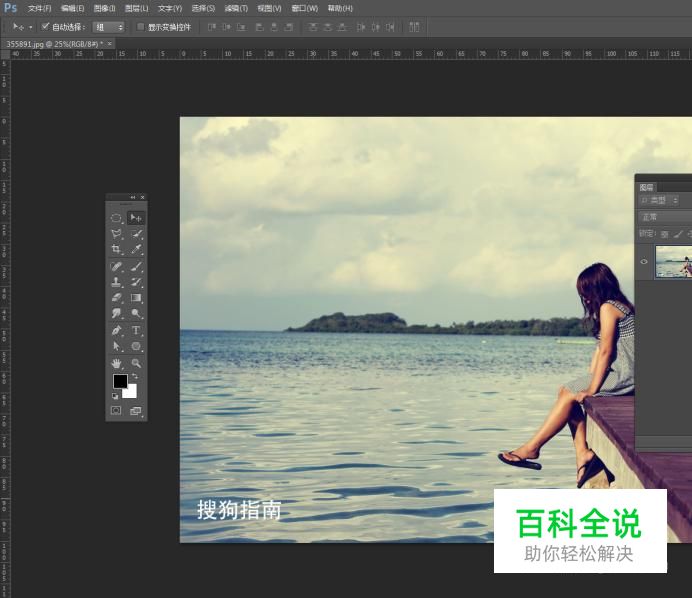692x598 pixels.
Task: Toggle the 自动选择 checkbox
Action: pyautogui.click(x=46, y=27)
